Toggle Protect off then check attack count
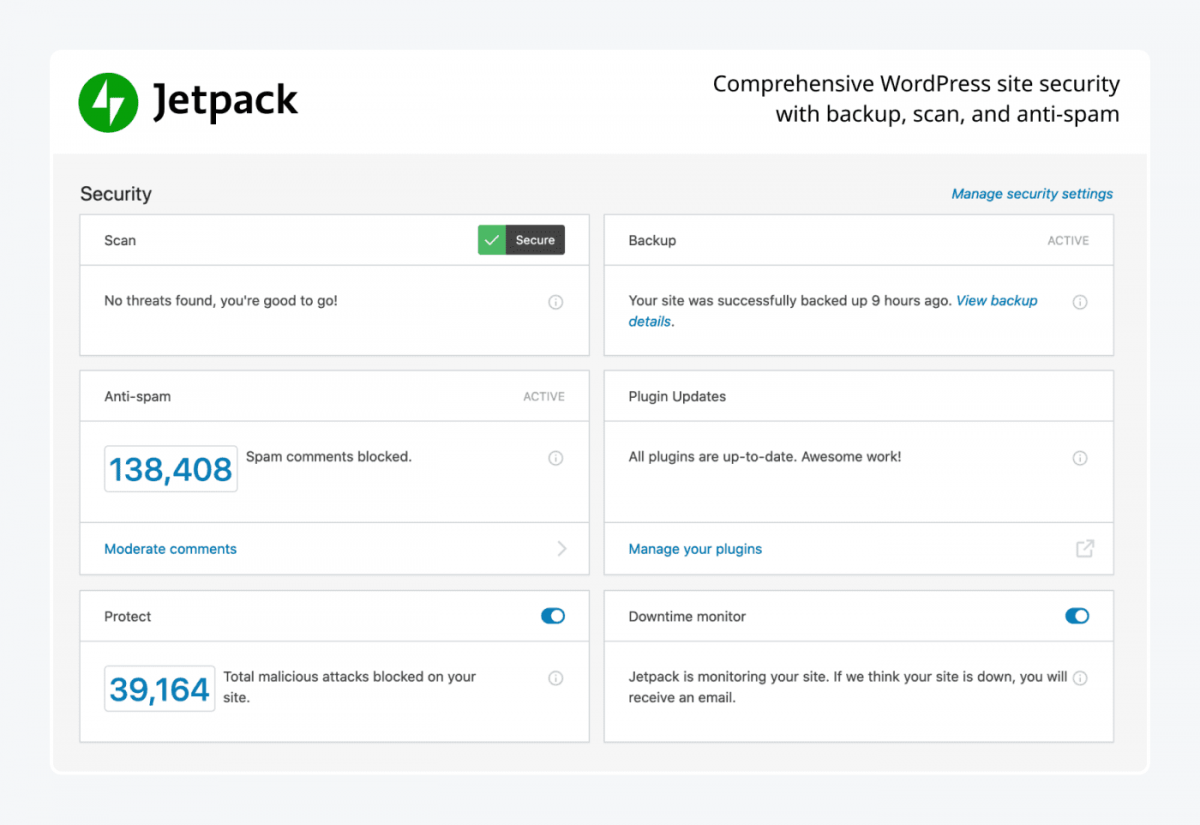1200x825 pixels. coord(553,616)
